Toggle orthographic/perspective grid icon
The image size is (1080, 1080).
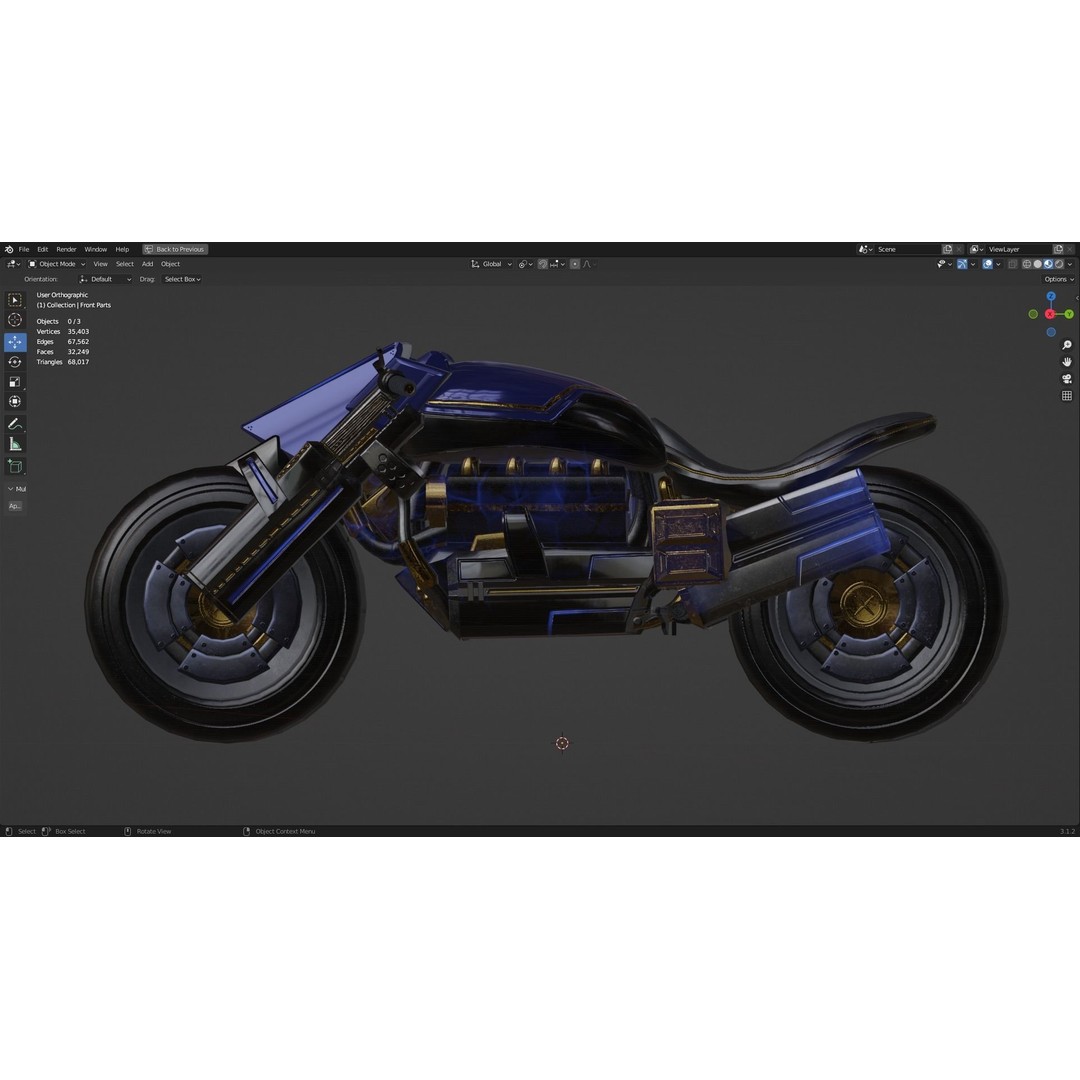click(x=1067, y=395)
